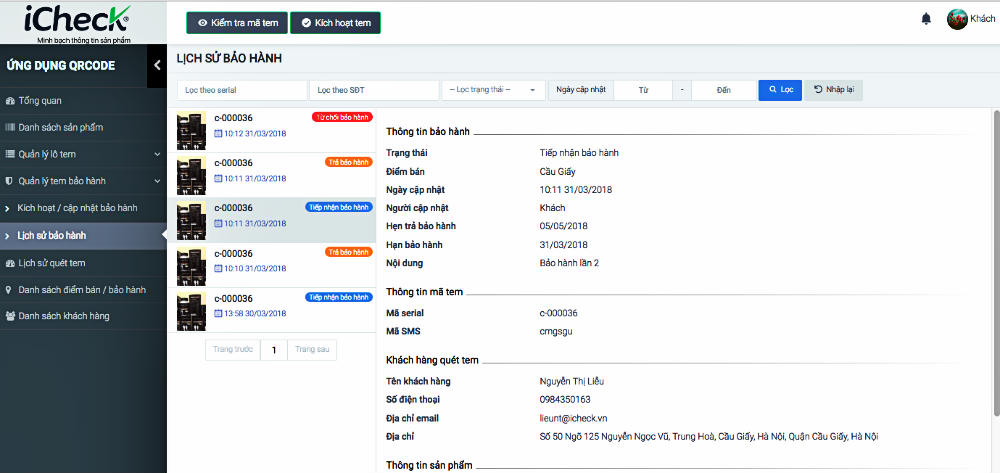Open the Khách user avatar menu
The width and height of the screenshot is (1000, 473).
[957, 19]
